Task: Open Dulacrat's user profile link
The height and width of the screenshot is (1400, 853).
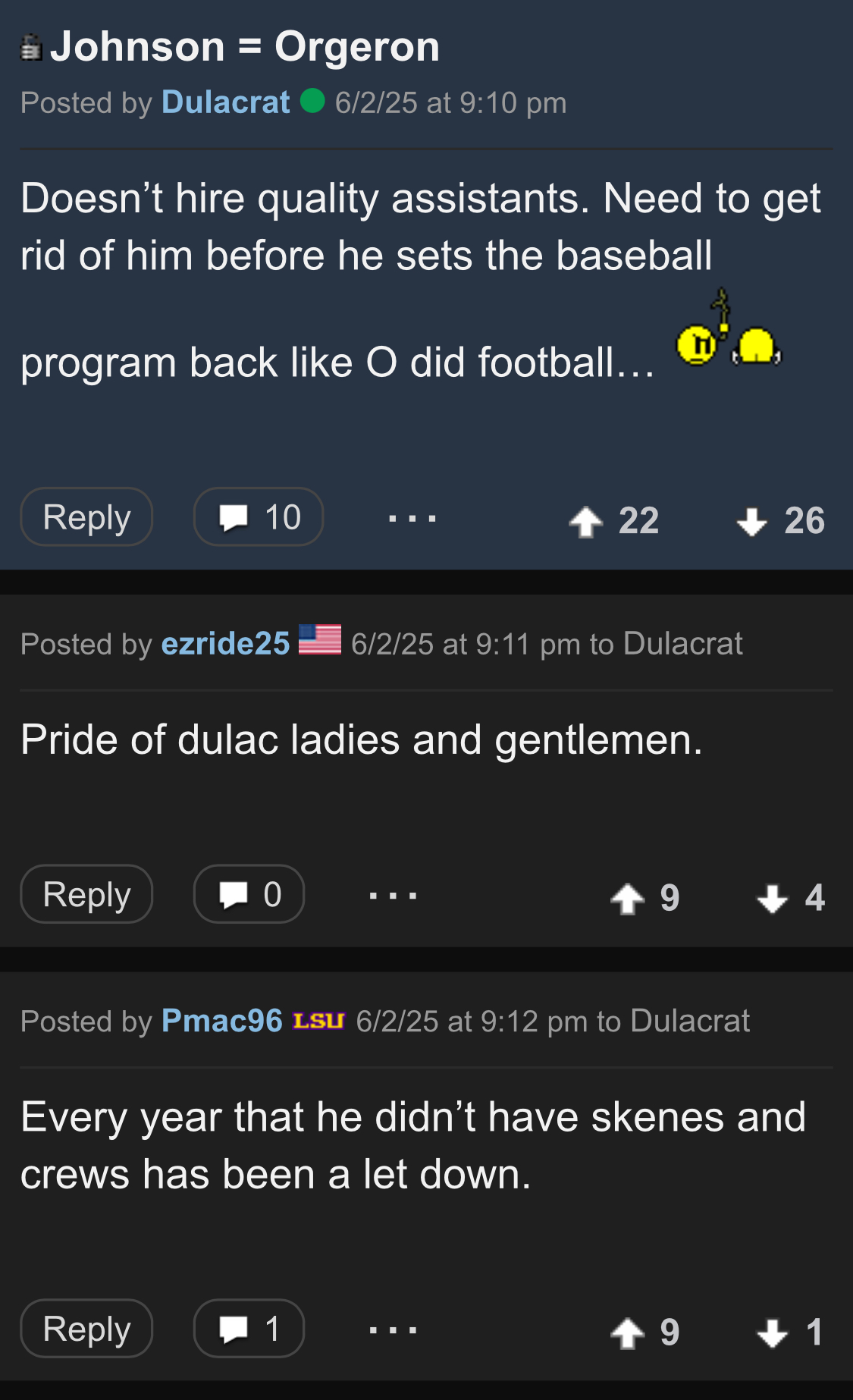Action: 225,102
